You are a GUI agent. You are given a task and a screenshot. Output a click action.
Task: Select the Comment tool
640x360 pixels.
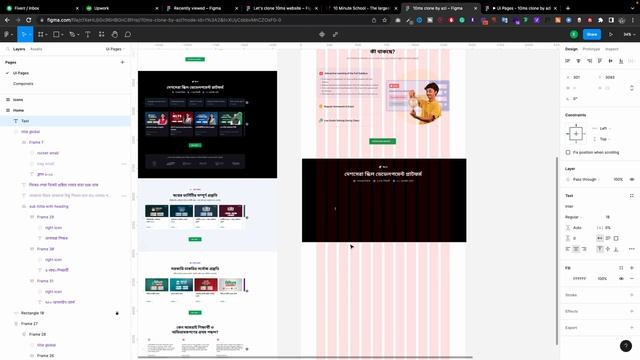pyautogui.click(x=128, y=35)
